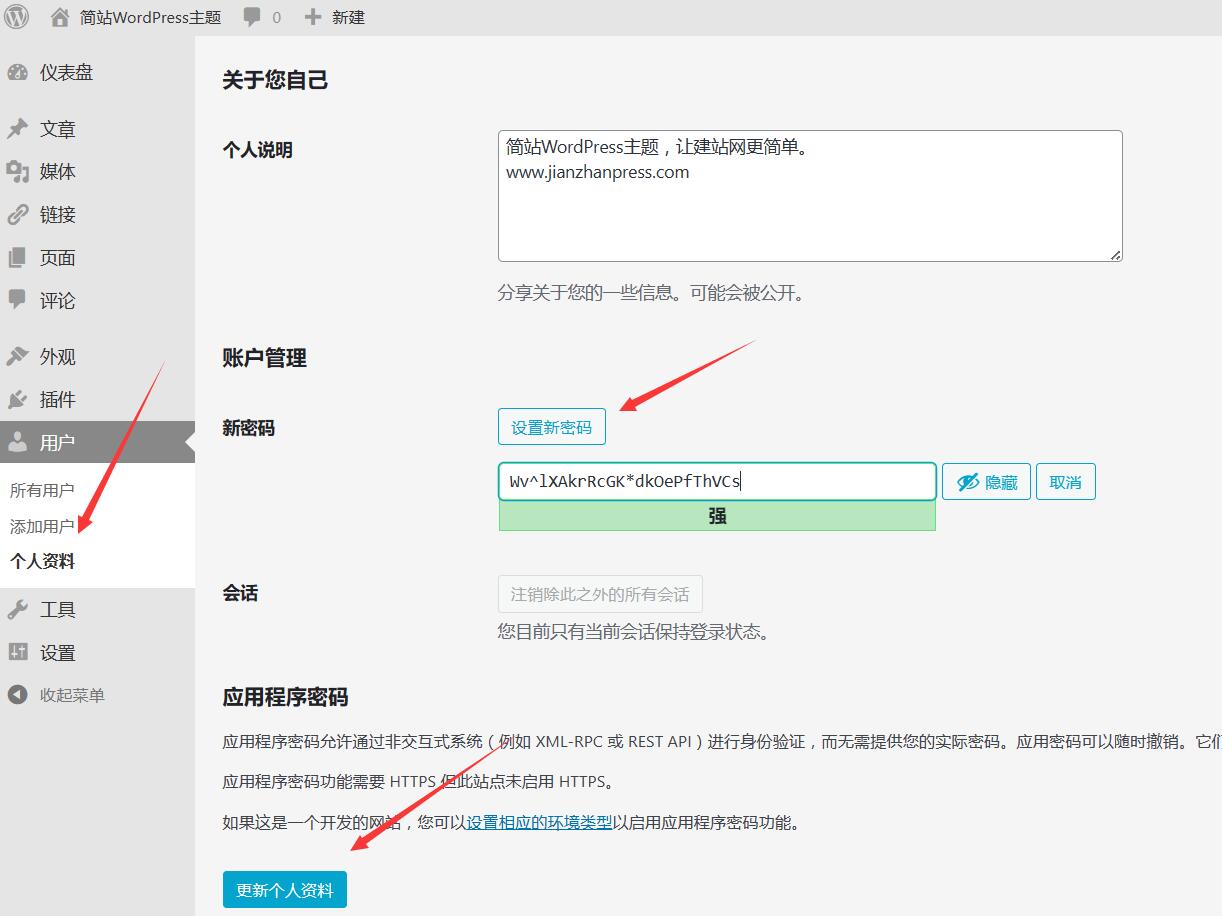Expand the Appearance menu
The height and width of the screenshot is (916, 1222).
pos(57,357)
